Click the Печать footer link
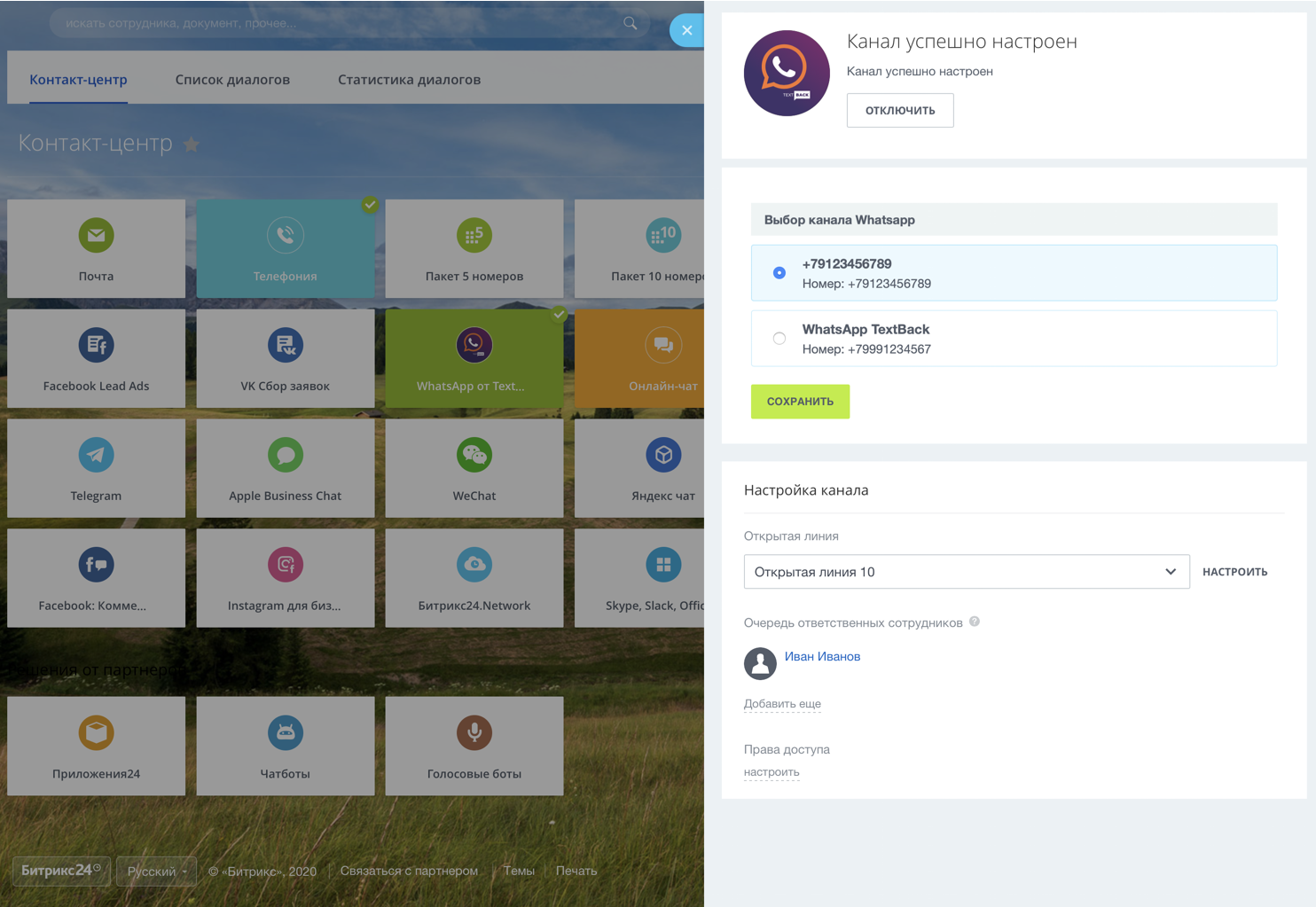The image size is (1316, 907). coord(576,872)
